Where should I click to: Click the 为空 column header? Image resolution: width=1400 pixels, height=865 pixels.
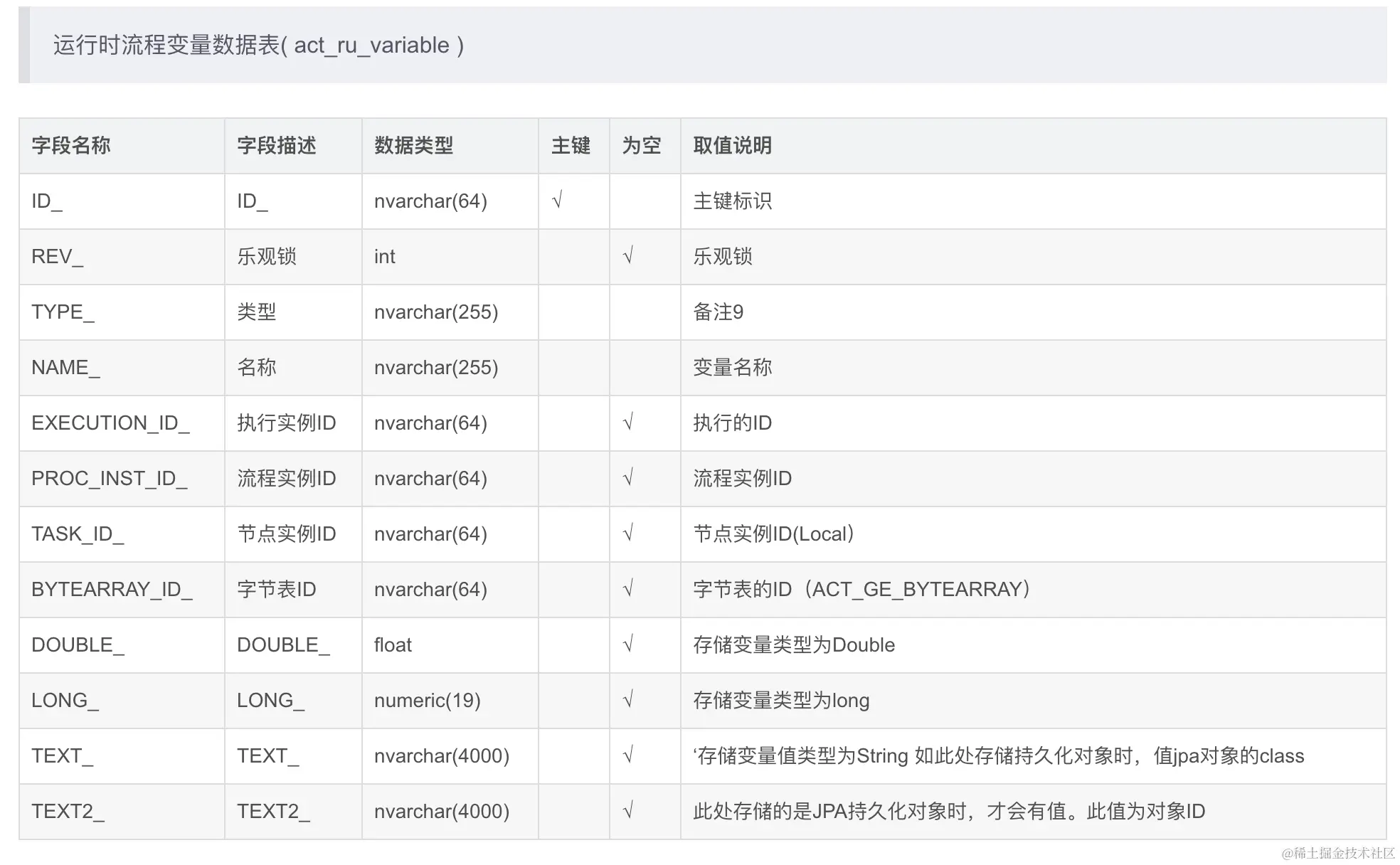pyautogui.click(x=642, y=146)
